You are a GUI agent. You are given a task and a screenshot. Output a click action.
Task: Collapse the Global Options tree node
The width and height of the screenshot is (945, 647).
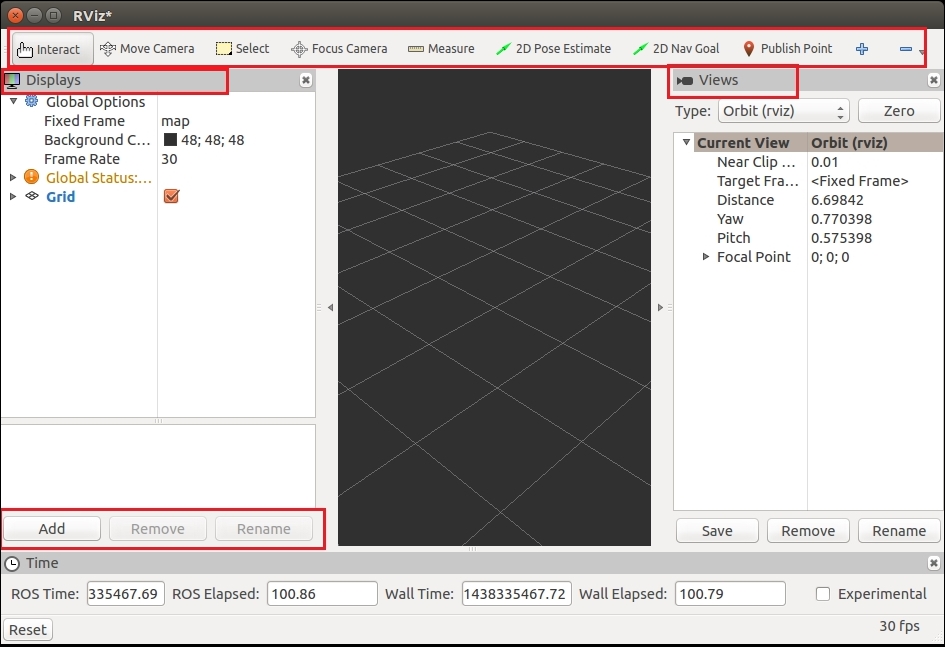coord(13,101)
